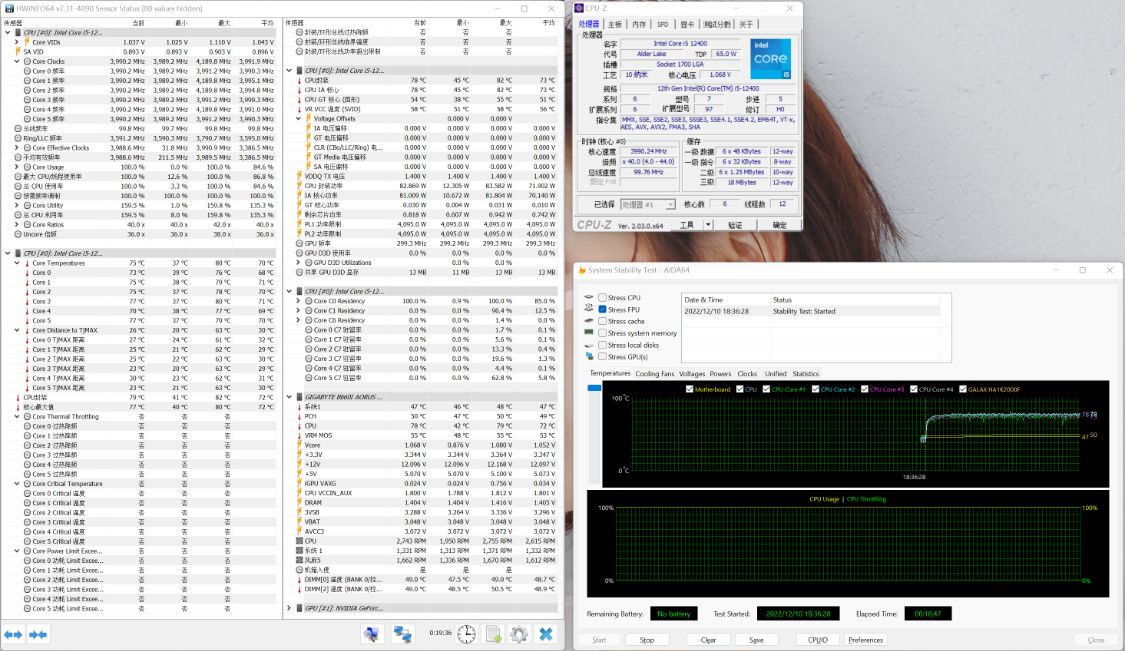
Task: Click the Stop button in AIDA64
Action: (x=647, y=640)
